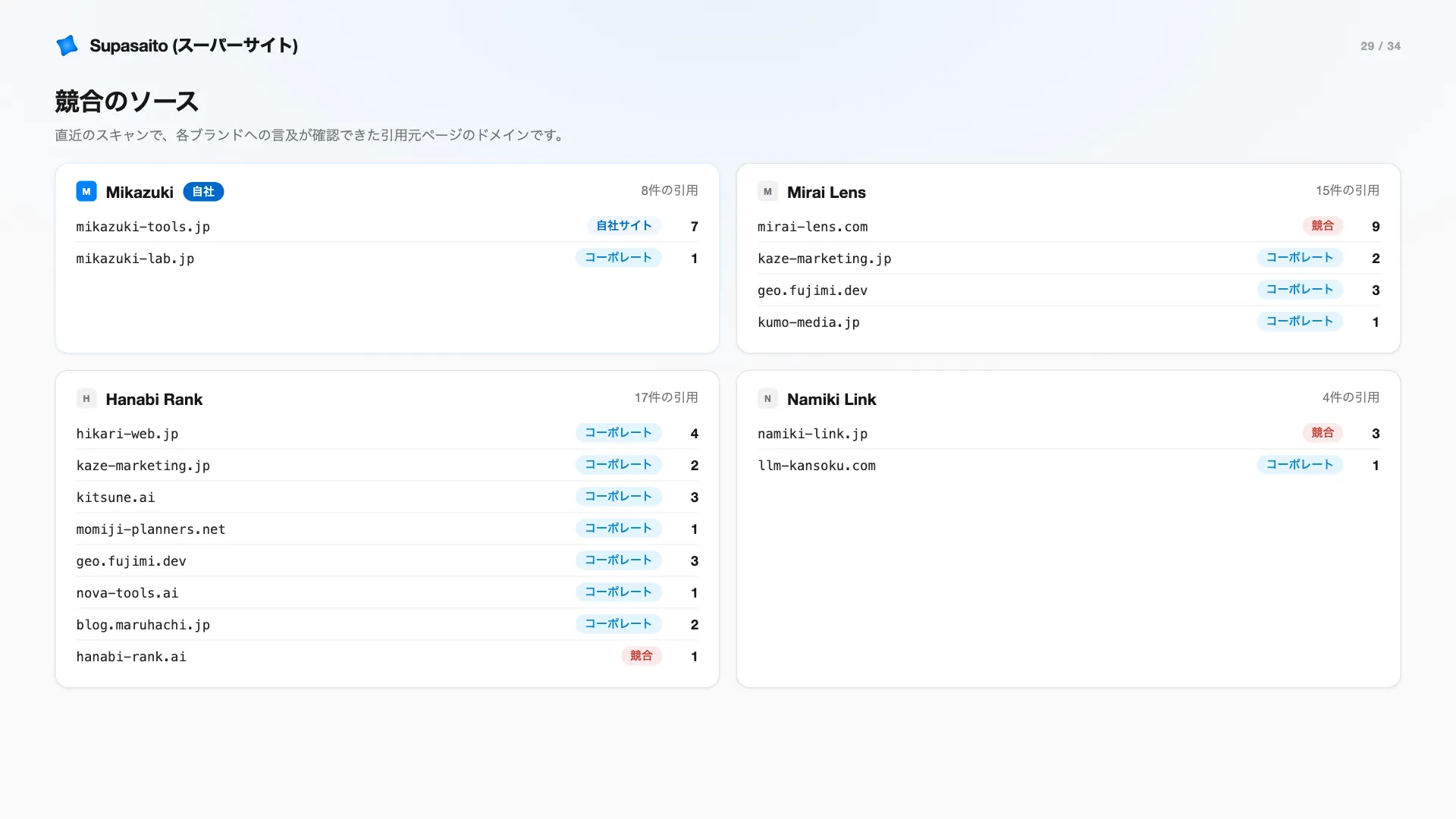Select kaze-marketing.jp in the Mirai Lens card
The width and height of the screenshot is (1456, 819).
pyautogui.click(x=824, y=259)
